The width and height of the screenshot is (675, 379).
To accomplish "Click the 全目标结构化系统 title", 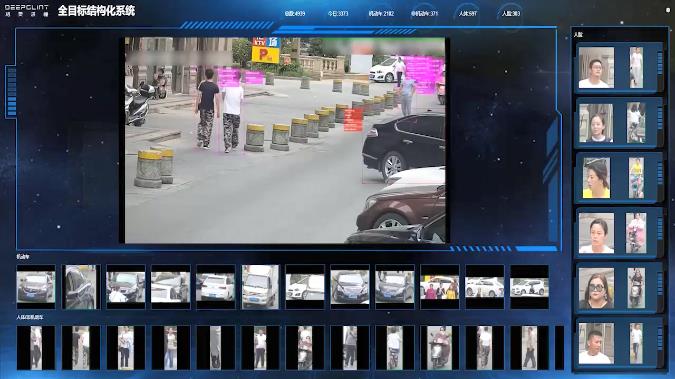I will (x=96, y=11).
